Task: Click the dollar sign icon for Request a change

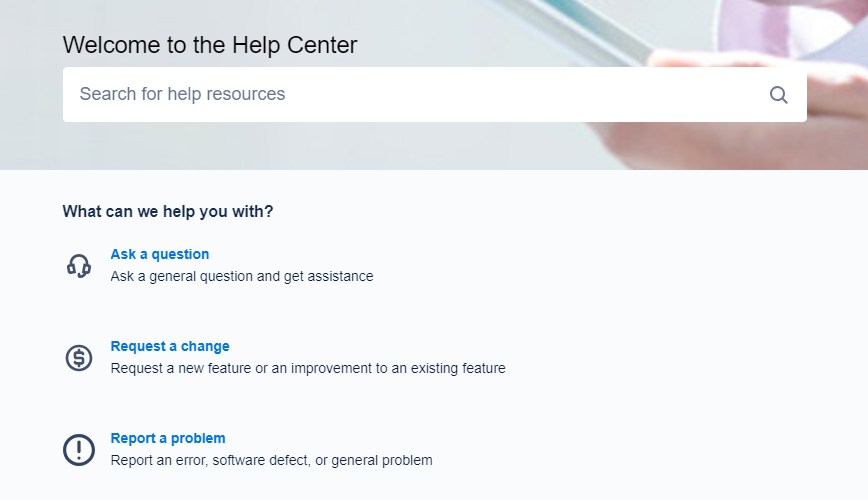Action: [x=79, y=357]
